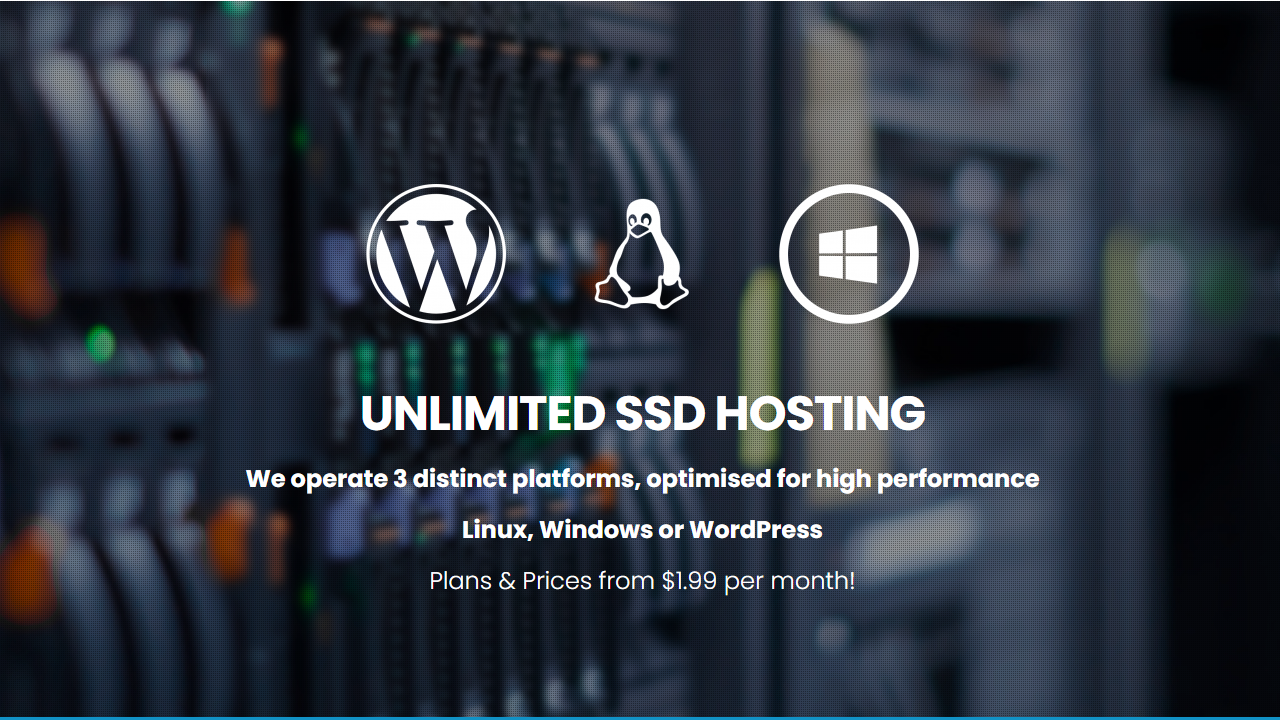
Task: Click the WordPress logo icon
Action: [x=436, y=253]
